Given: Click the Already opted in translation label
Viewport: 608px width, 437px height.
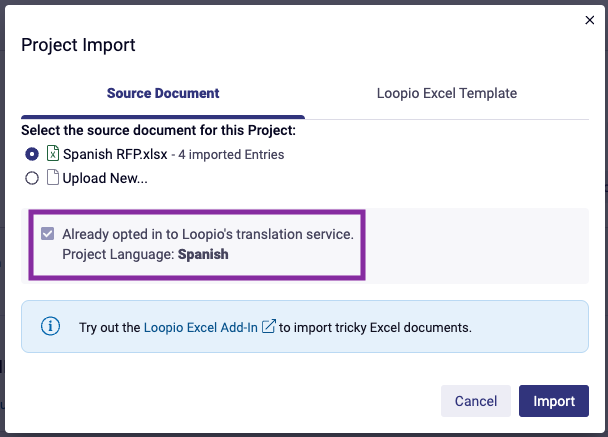Looking at the screenshot, I should tap(208, 234).
